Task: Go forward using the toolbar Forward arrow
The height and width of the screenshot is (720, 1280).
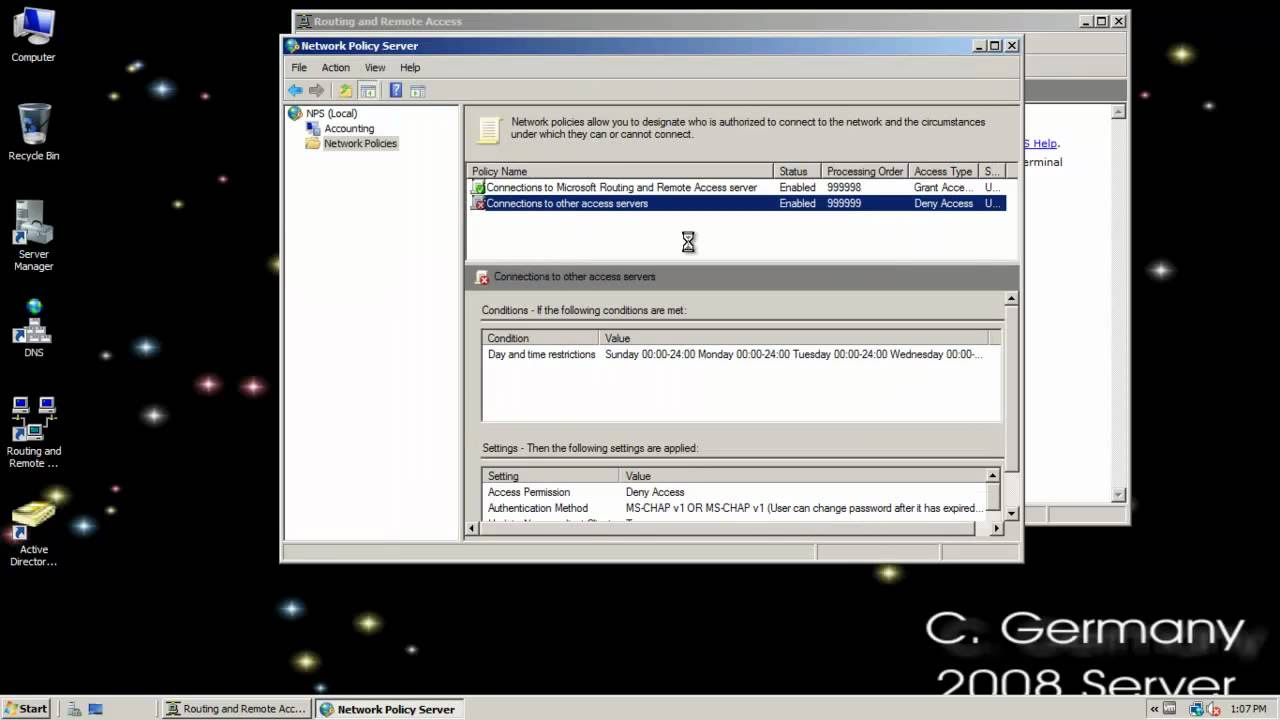Action: [x=317, y=90]
